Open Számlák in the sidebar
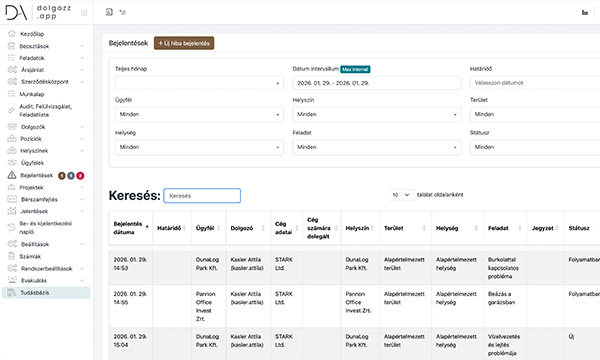This screenshot has height=360, width=600. pyautogui.click(x=30, y=256)
